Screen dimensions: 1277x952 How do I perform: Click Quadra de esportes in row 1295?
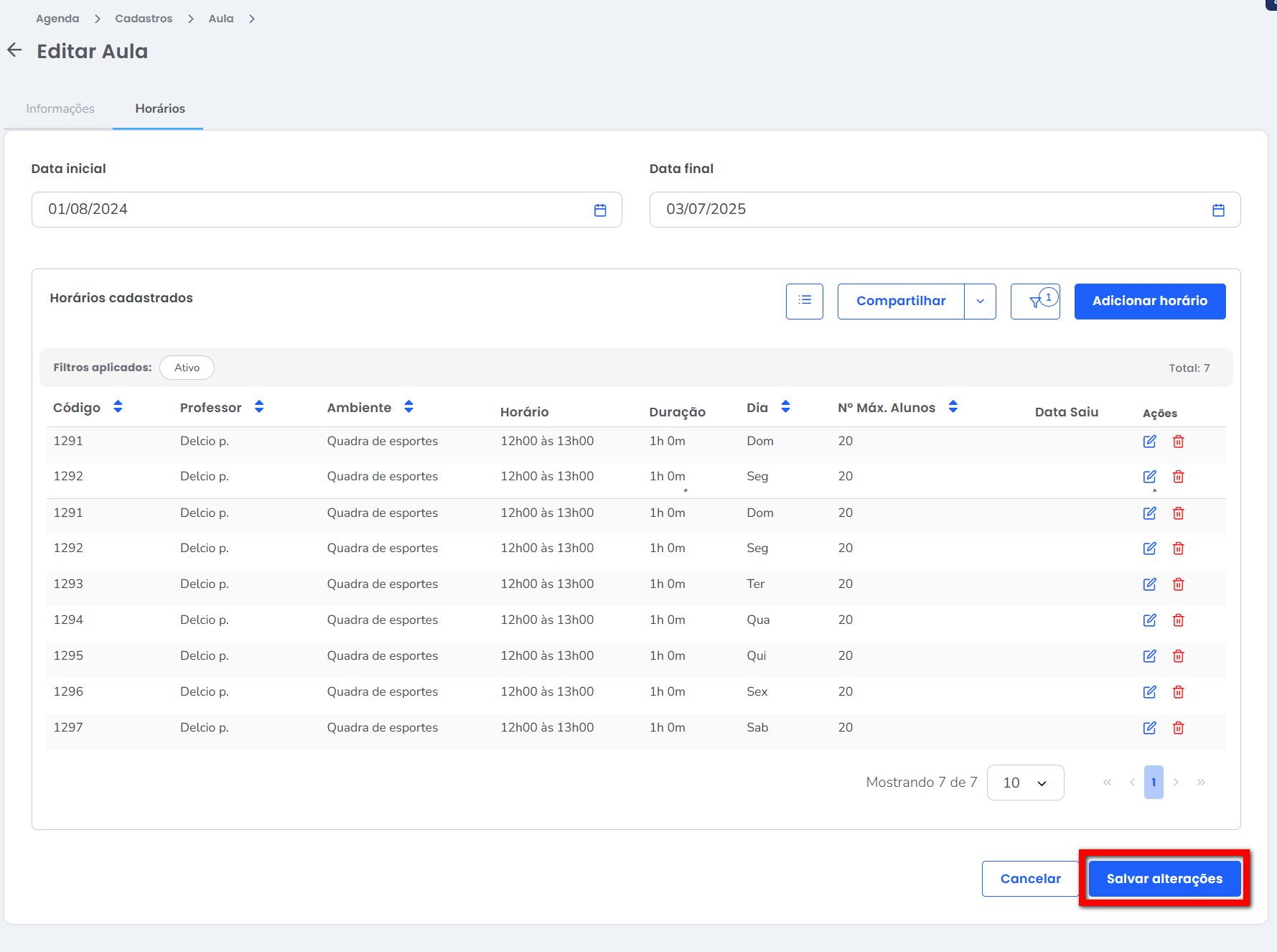point(383,656)
